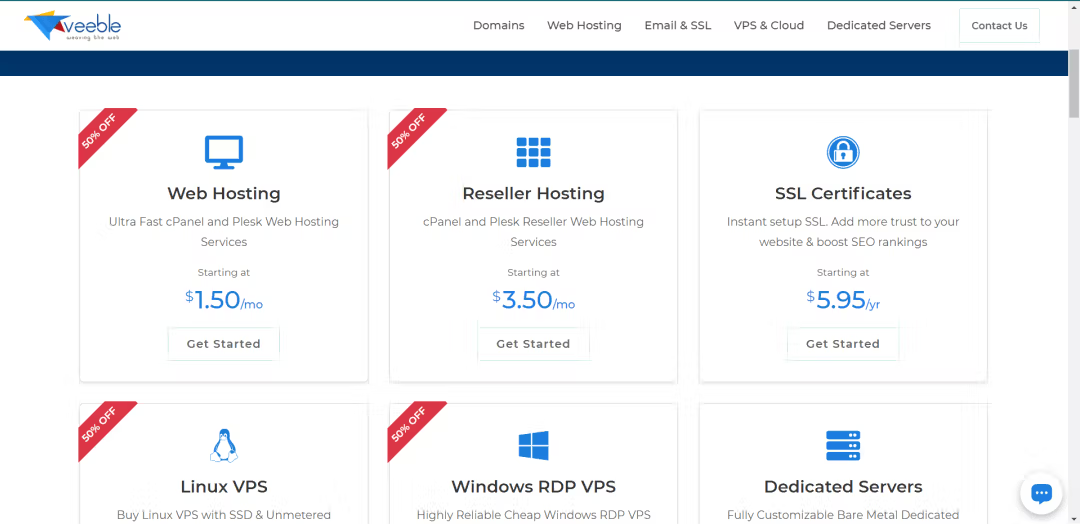Open the Web Hosting nav menu
Viewport: 1080px width, 524px height.
[x=584, y=26]
